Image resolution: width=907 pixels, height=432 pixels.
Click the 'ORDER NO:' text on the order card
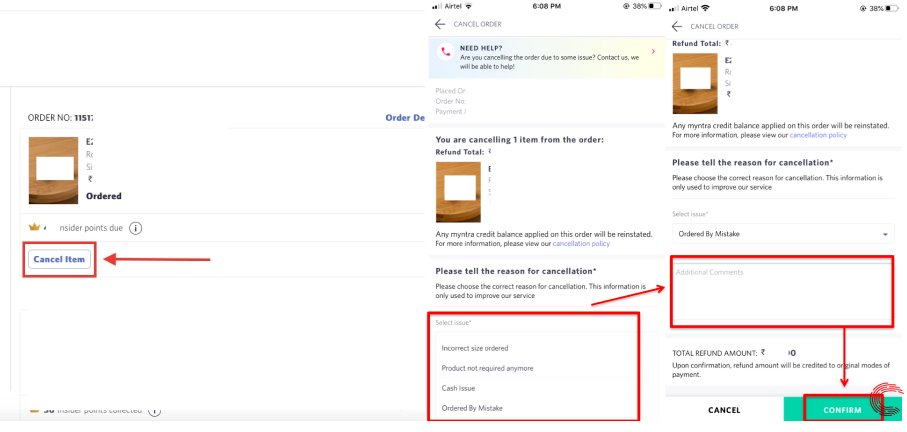pyautogui.click(x=50, y=118)
